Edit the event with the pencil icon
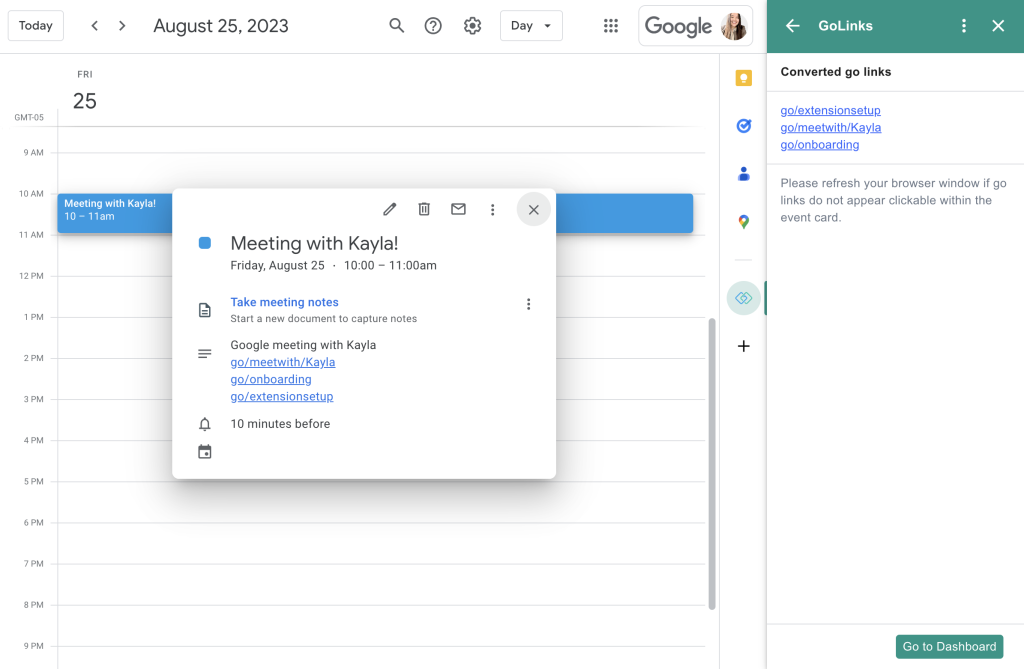The height and width of the screenshot is (669, 1024). 389,209
